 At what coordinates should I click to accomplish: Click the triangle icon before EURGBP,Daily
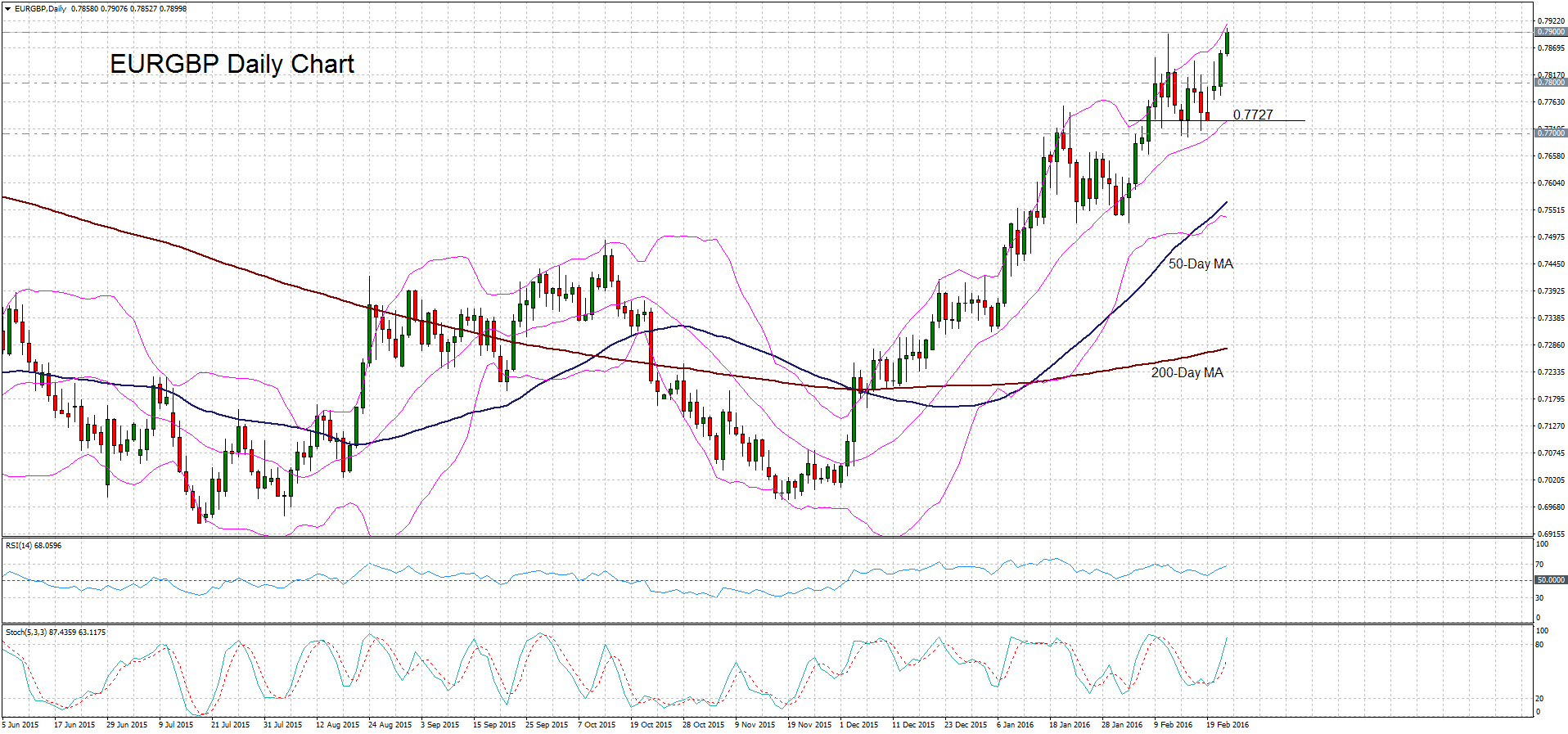click(7, 9)
